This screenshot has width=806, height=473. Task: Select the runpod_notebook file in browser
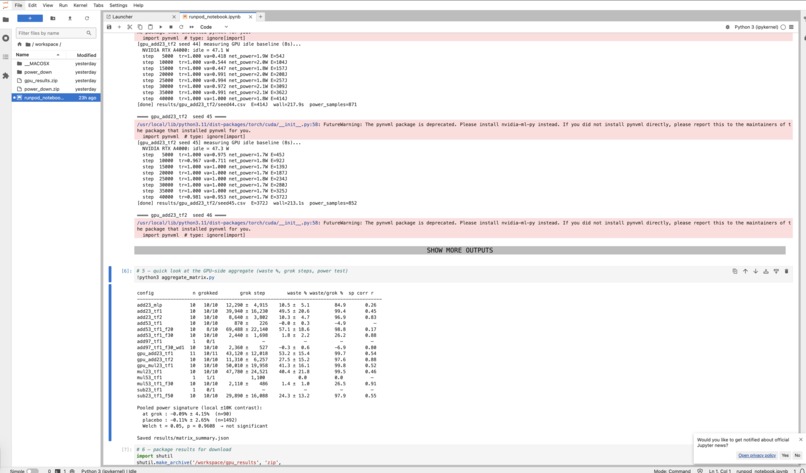(x=57, y=98)
